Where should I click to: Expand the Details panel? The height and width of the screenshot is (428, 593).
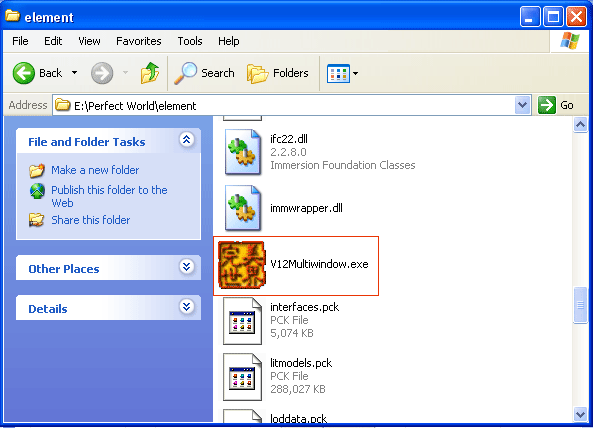tap(186, 307)
